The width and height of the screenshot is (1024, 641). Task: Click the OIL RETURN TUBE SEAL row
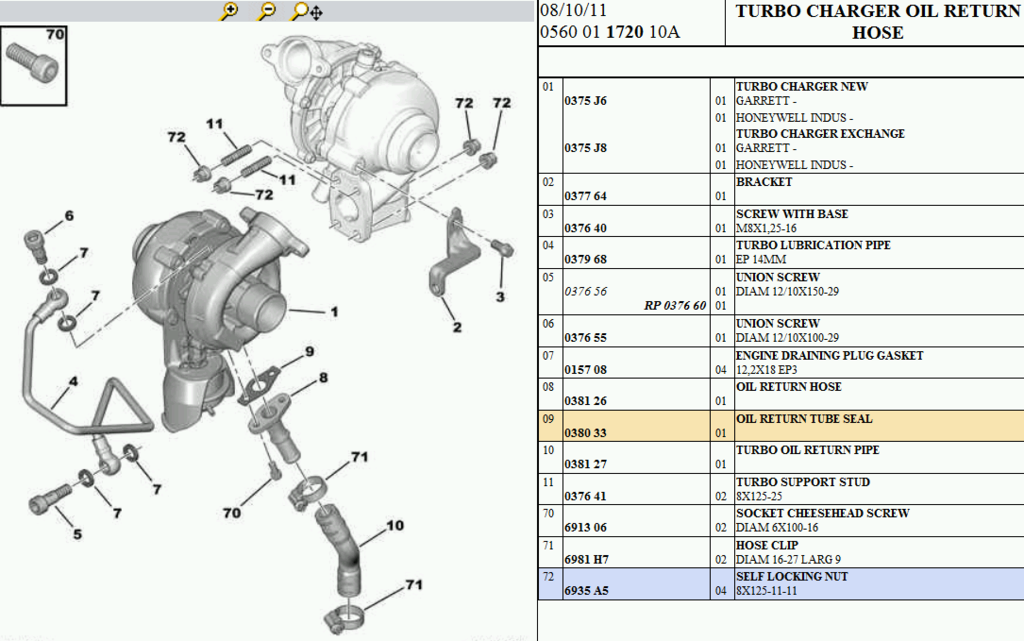pyautogui.click(x=781, y=426)
